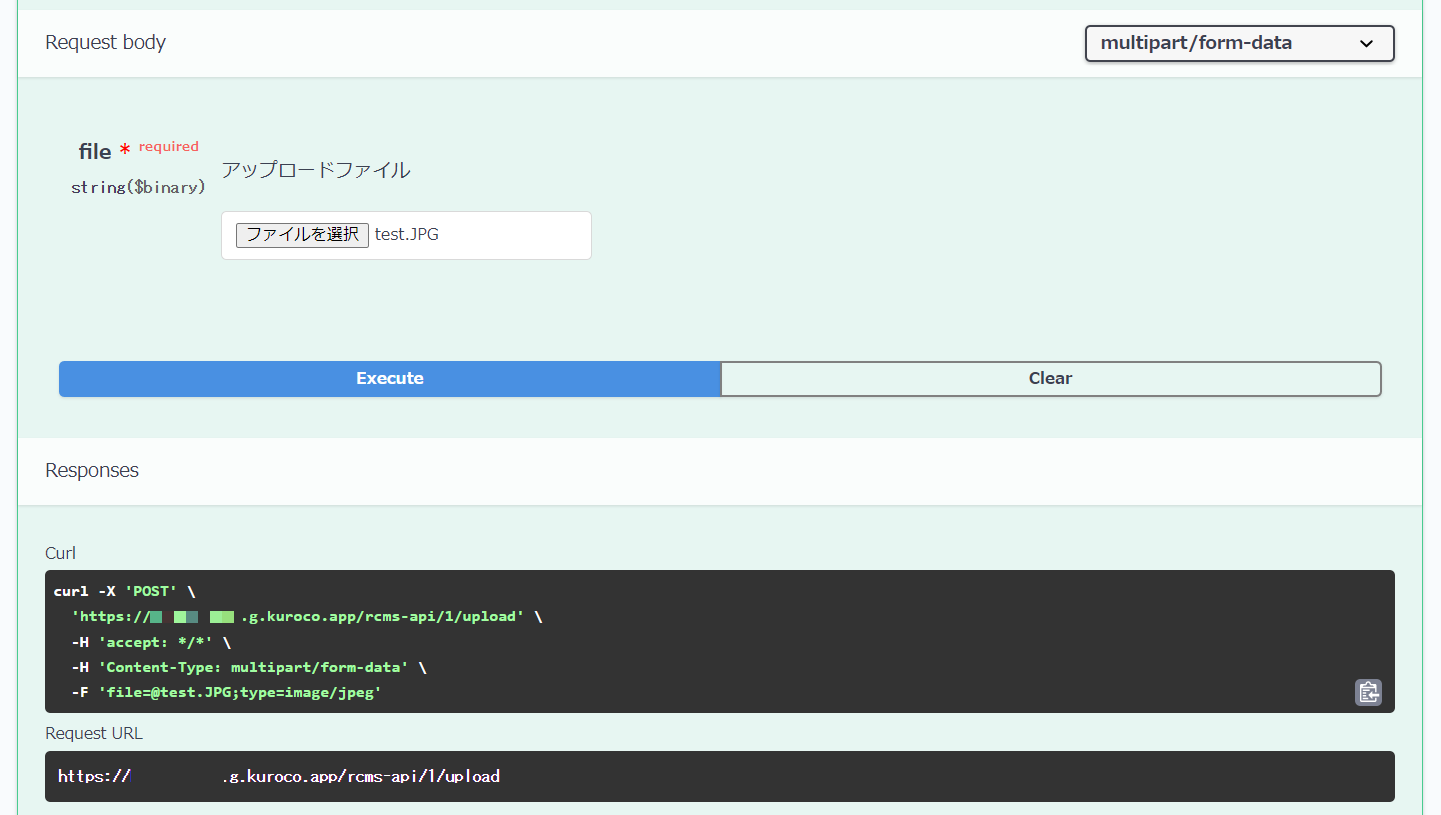Click the file parameter name
This screenshot has height=815, width=1441.
point(95,152)
